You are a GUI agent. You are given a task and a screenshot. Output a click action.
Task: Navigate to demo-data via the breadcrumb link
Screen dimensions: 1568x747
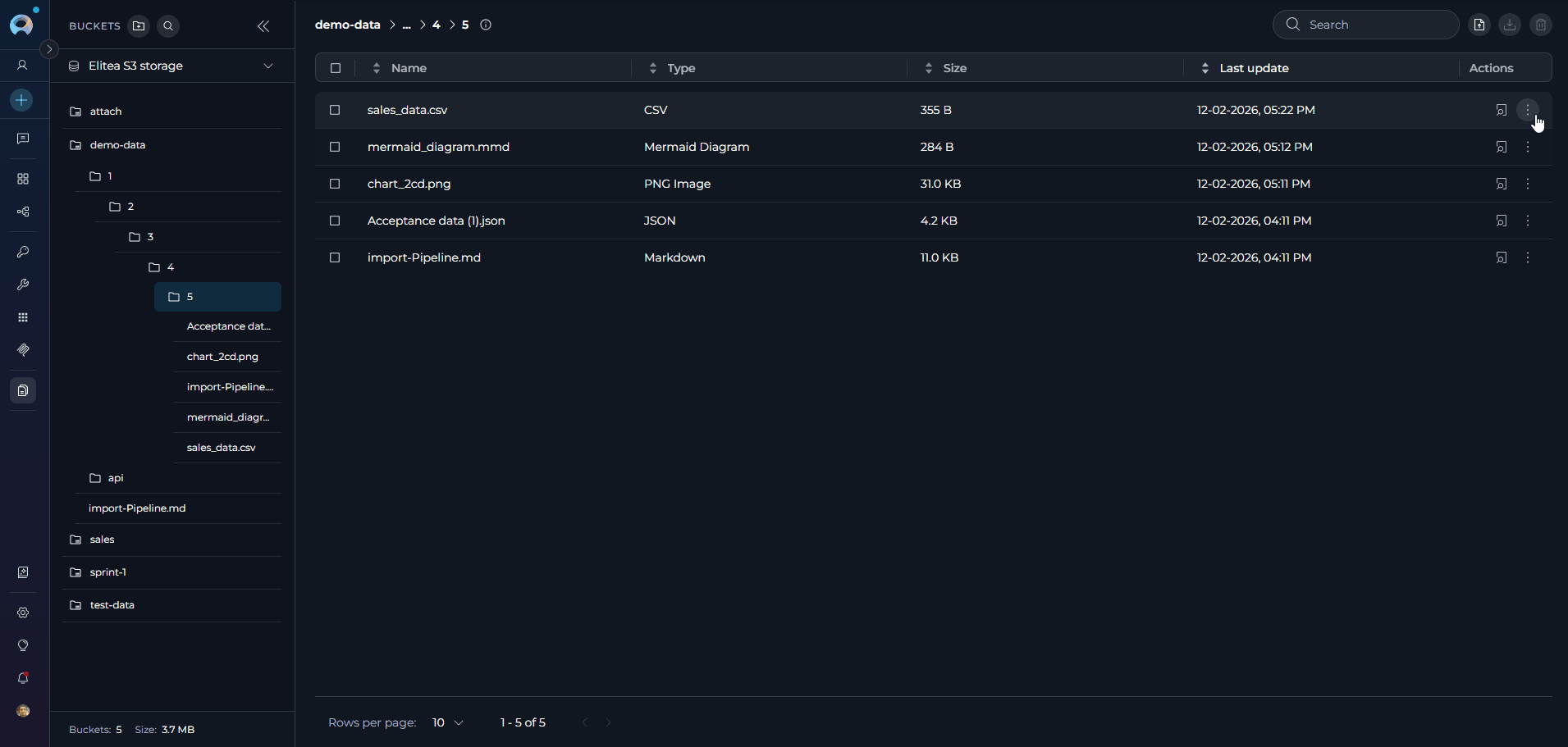[347, 25]
